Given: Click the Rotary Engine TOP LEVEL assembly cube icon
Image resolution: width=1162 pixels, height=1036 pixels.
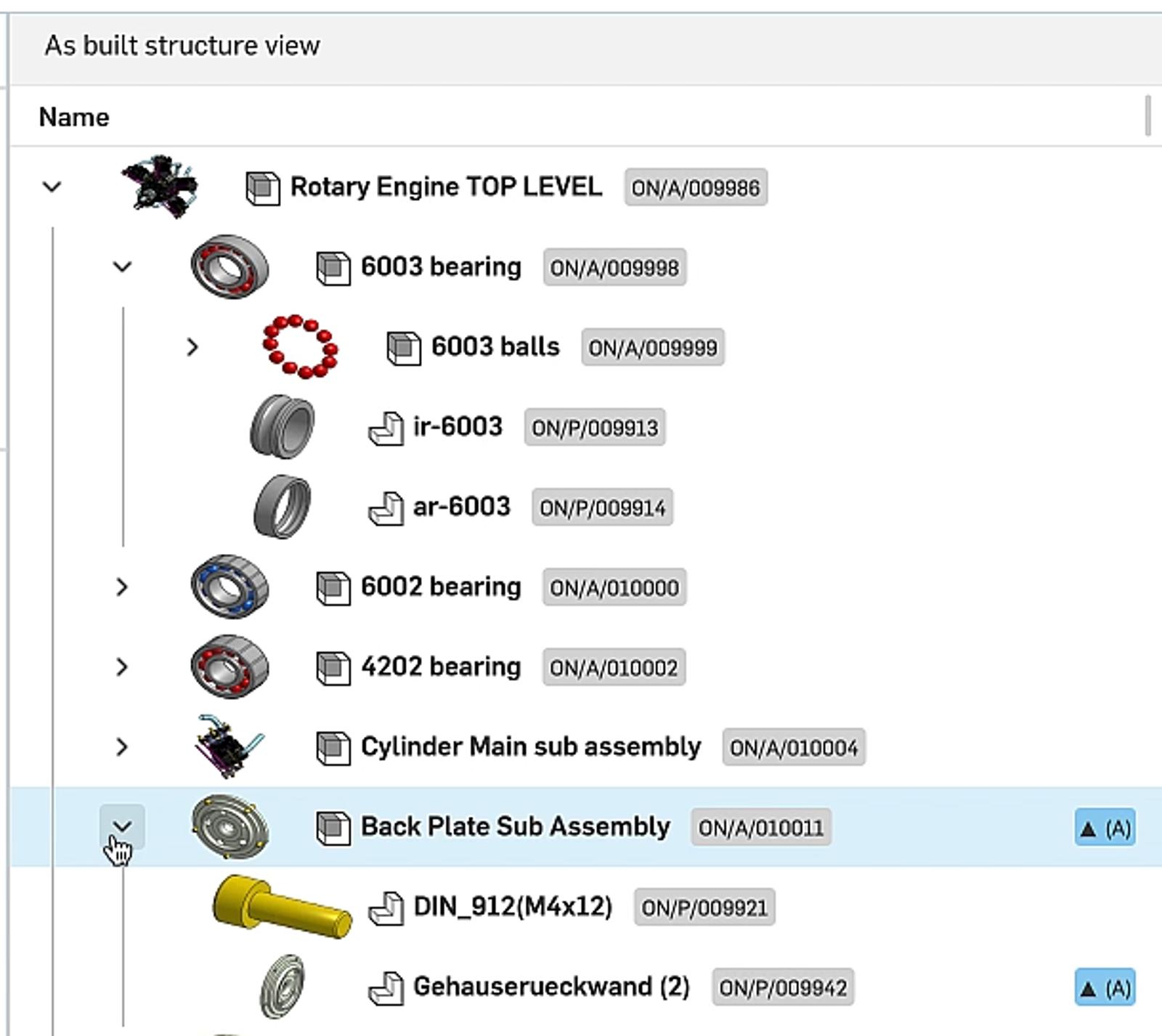Looking at the screenshot, I should [264, 187].
